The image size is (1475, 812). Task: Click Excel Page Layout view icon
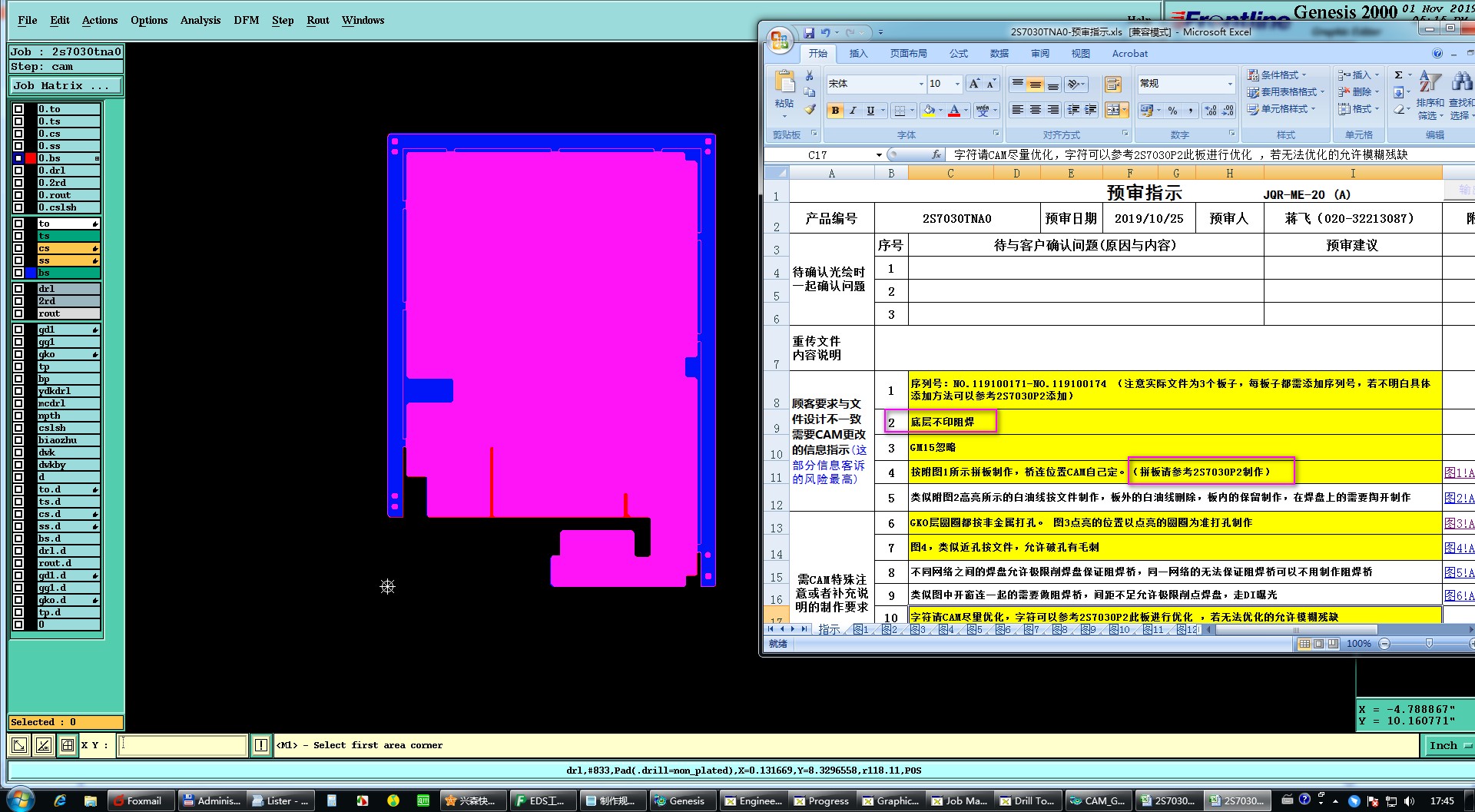[1318, 644]
